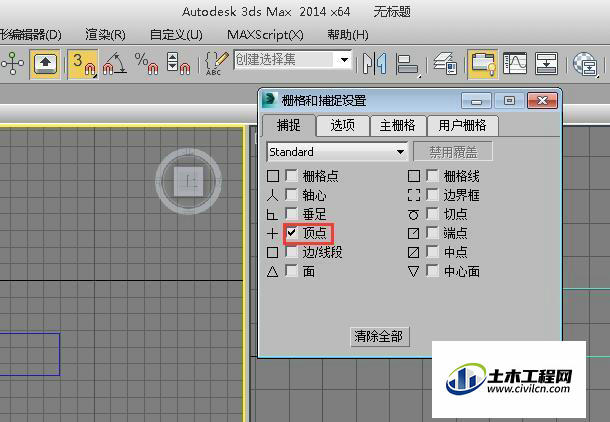This screenshot has height=422, width=610.
Task: Open the 自定义(U) menu
Action: click(x=176, y=35)
